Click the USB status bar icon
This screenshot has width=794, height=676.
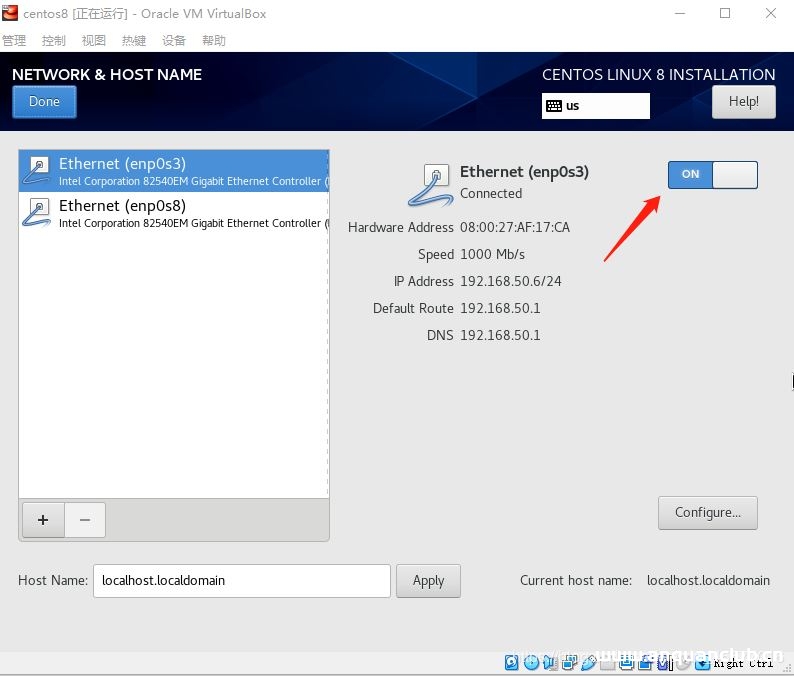coord(589,662)
